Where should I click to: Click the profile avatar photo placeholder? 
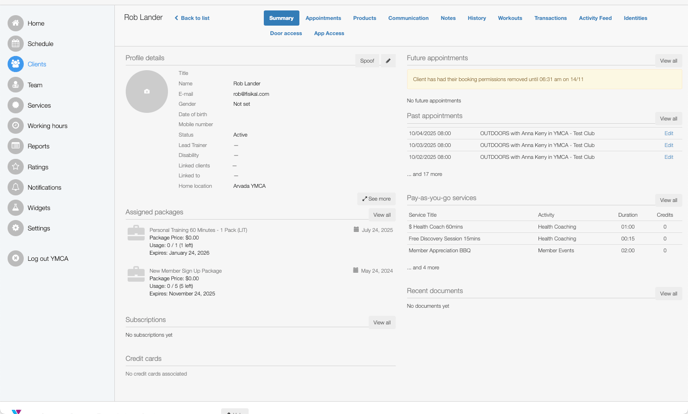pos(147,92)
